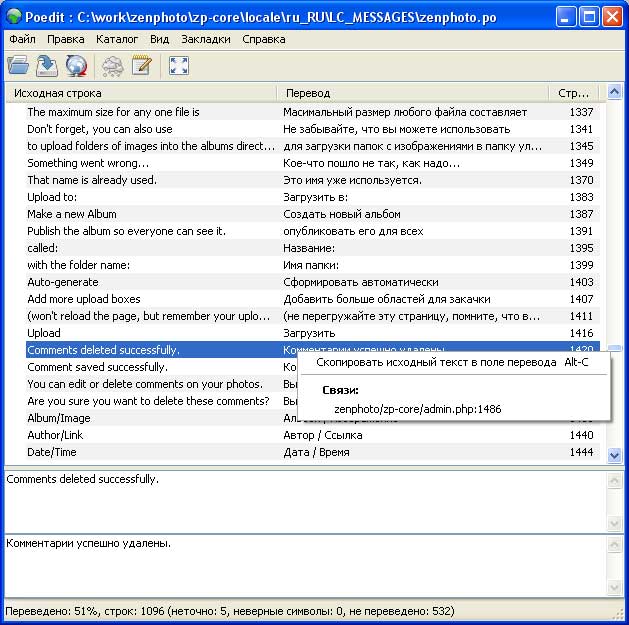This screenshot has height=625, width=629.
Task: Click the source text pane
Action: pos(306,501)
